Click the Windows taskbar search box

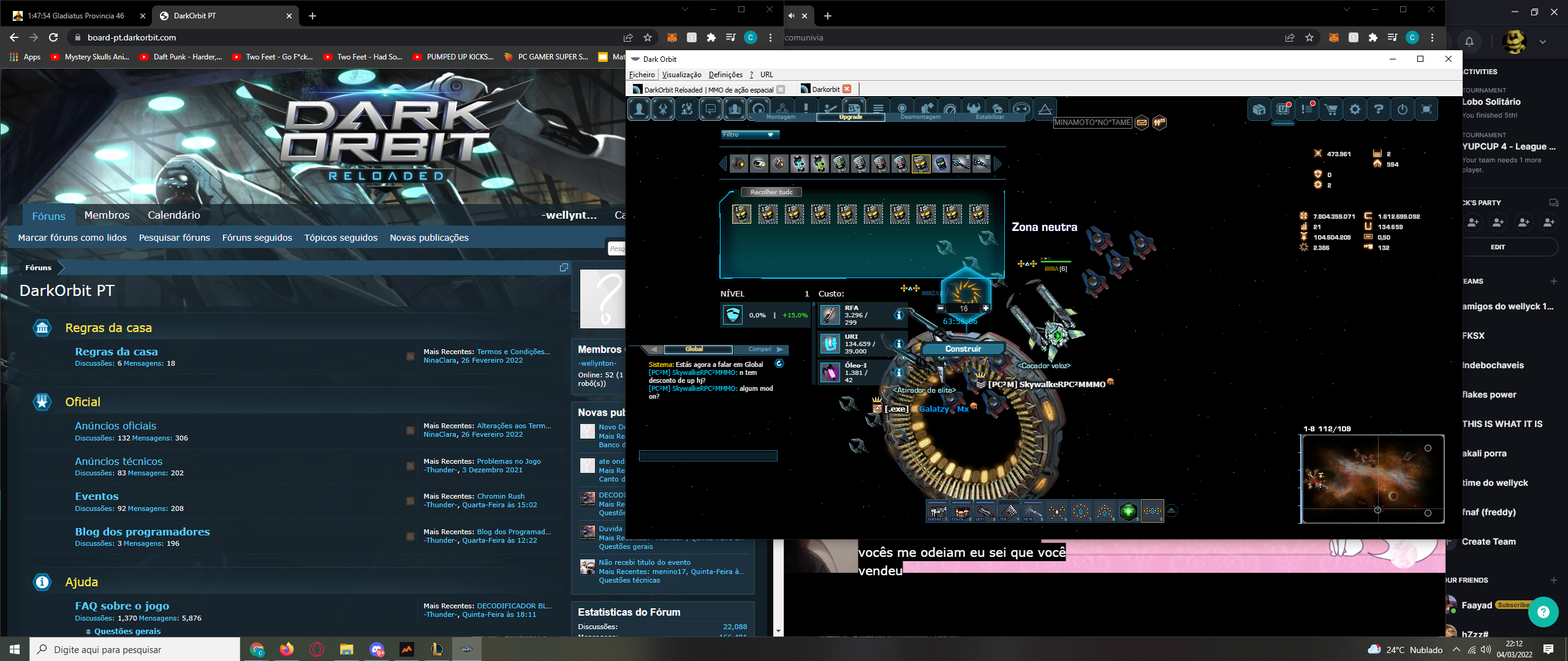(135, 649)
